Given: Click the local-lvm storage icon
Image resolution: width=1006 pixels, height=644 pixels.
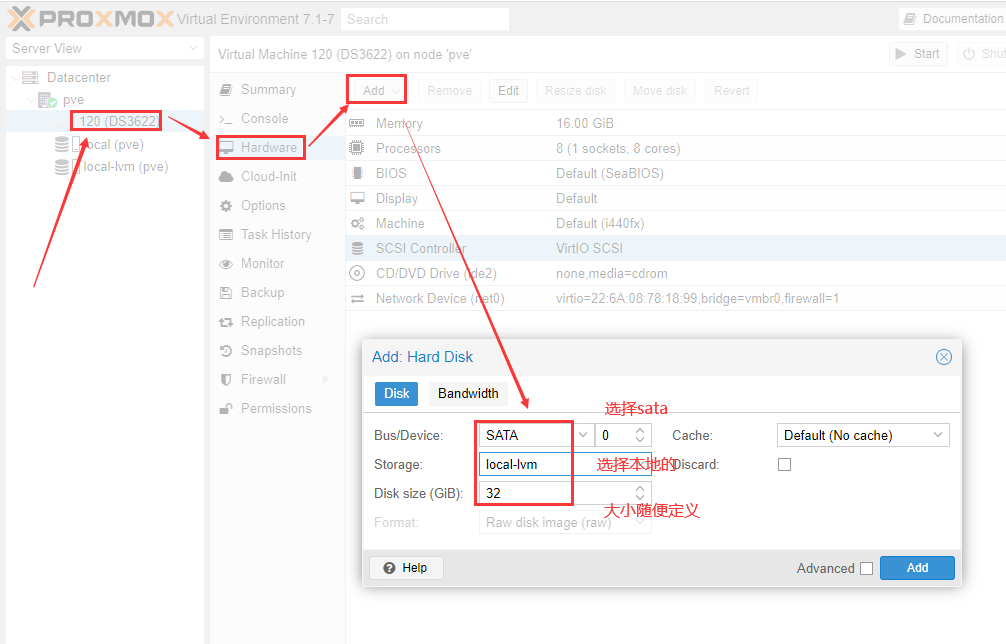Looking at the screenshot, I should [x=62, y=167].
